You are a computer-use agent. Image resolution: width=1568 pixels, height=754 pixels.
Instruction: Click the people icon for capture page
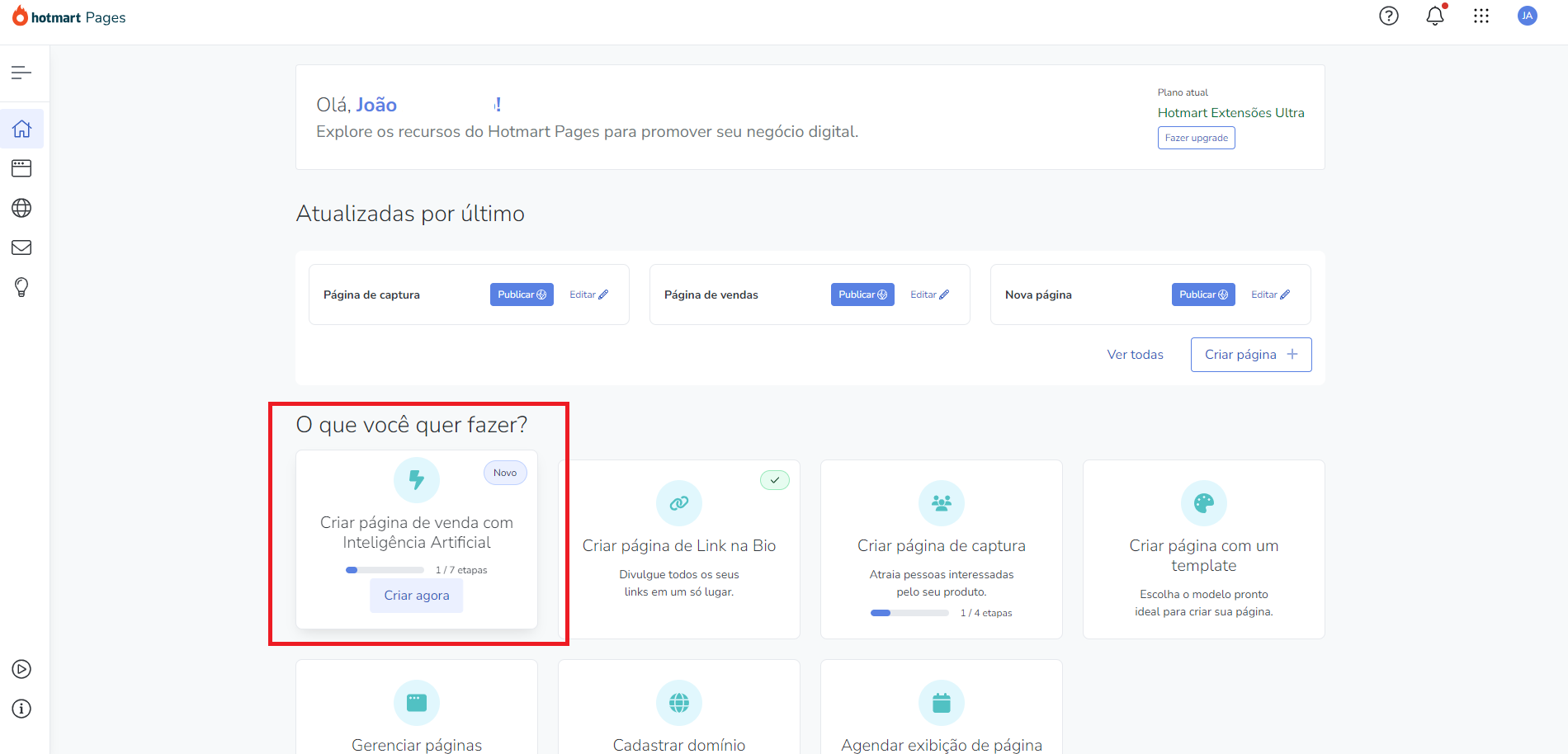[942, 502]
